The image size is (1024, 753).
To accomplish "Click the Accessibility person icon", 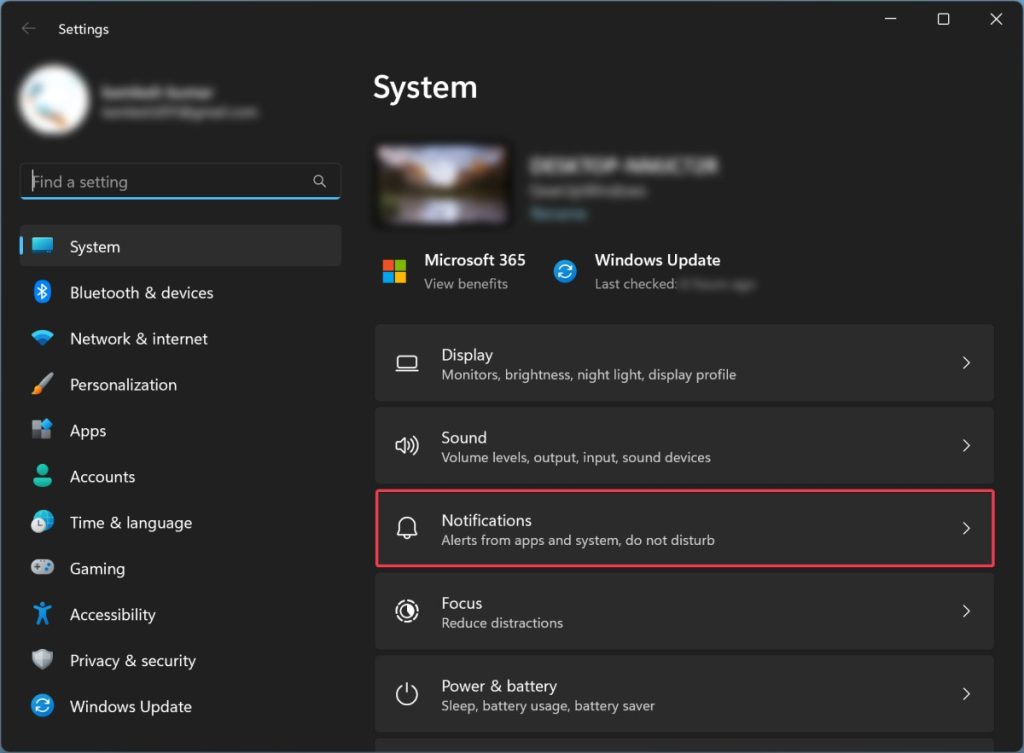I will click(x=45, y=614).
